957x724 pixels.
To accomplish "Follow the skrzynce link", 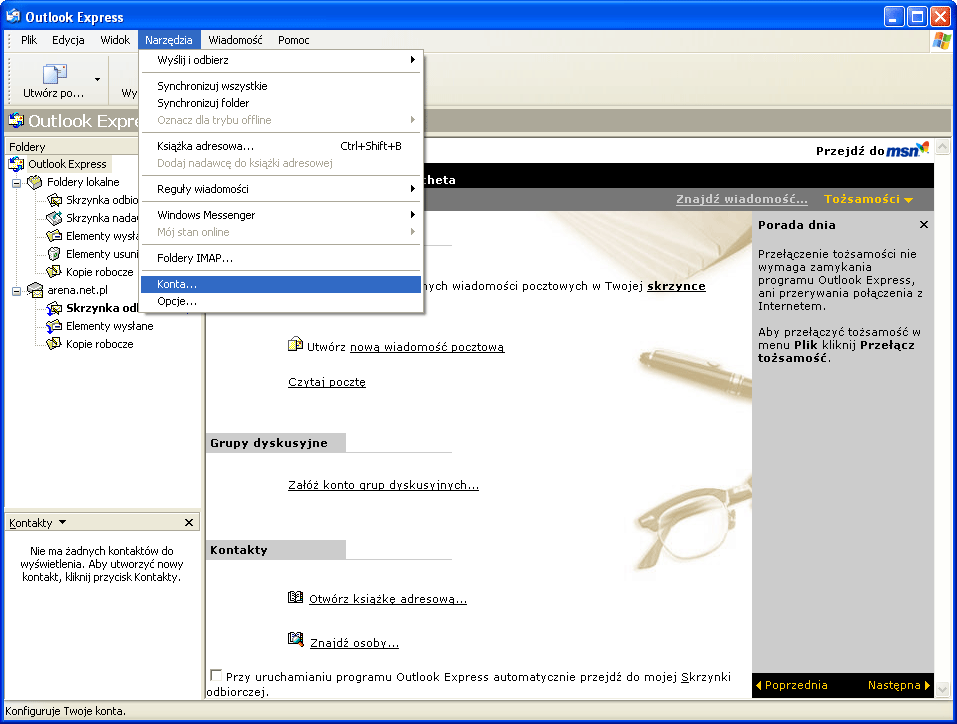I will point(676,286).
